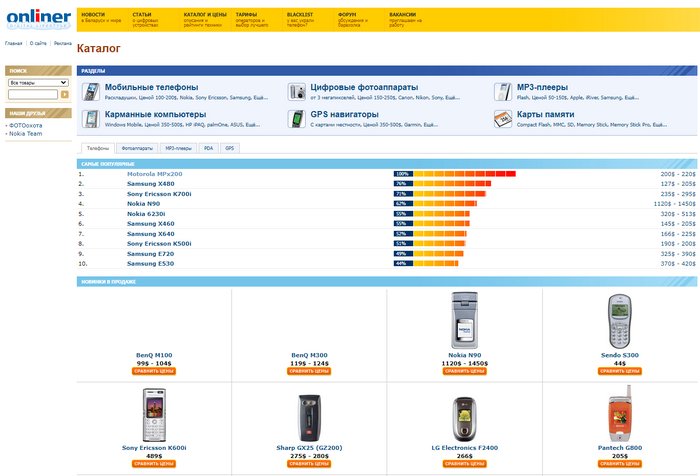View LG Electronics F2400 phone image
700x476 pixels.
click(x=464, y=419)
